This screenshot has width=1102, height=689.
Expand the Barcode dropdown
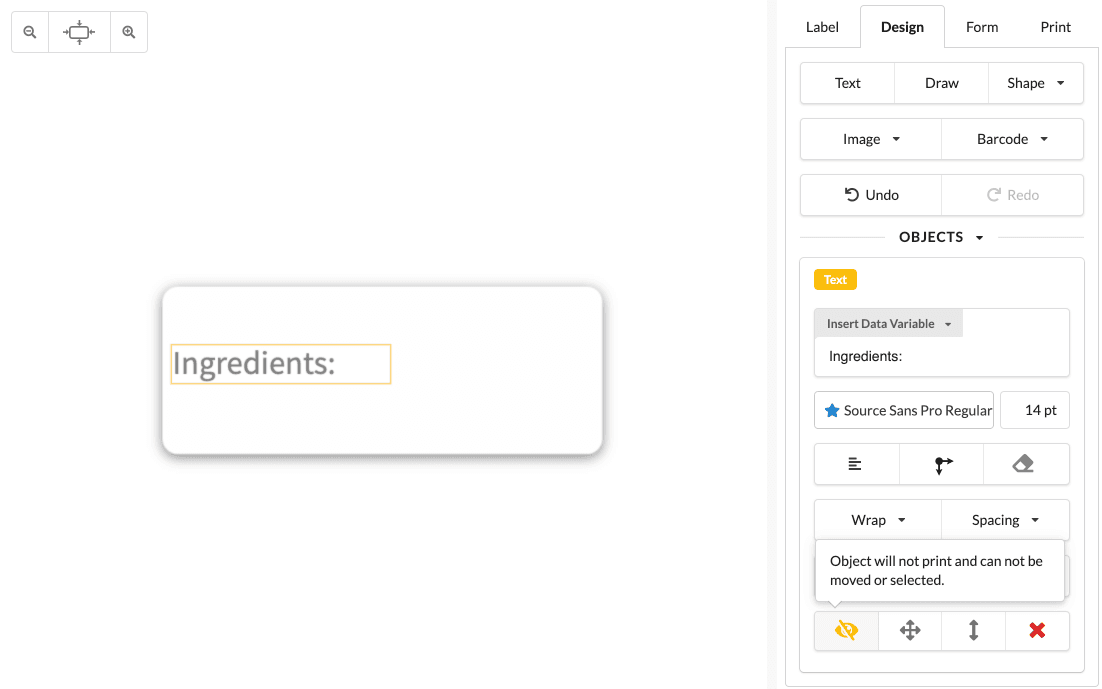tap(1012, 139)
